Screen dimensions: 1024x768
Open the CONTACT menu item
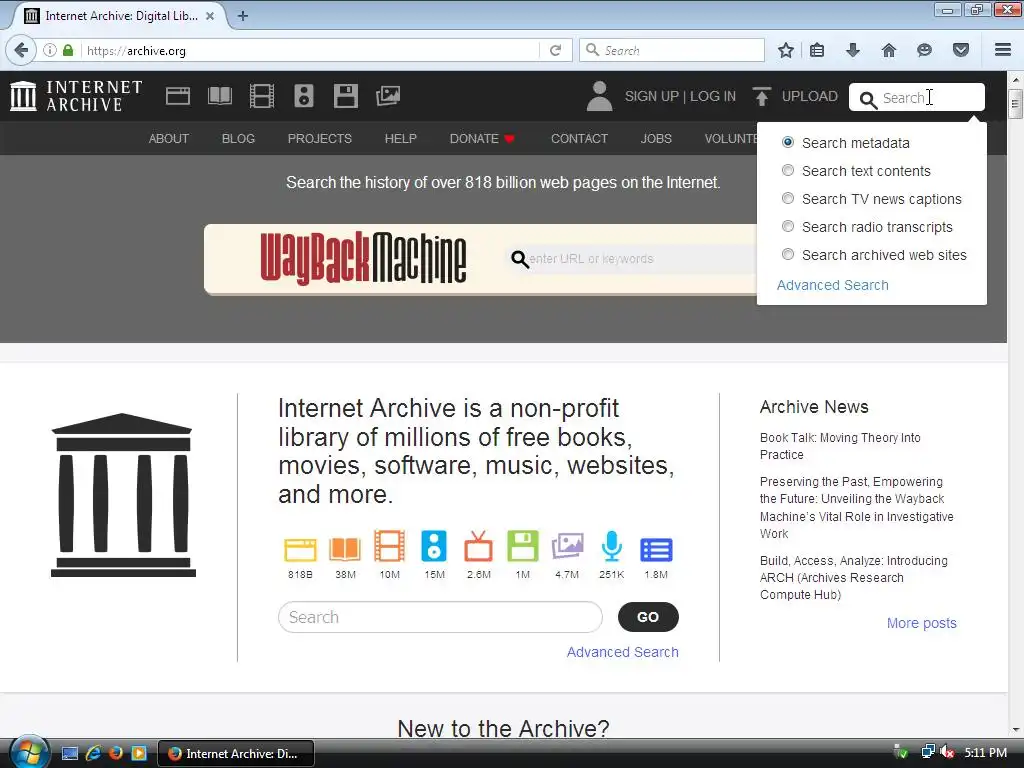(579, 138)
